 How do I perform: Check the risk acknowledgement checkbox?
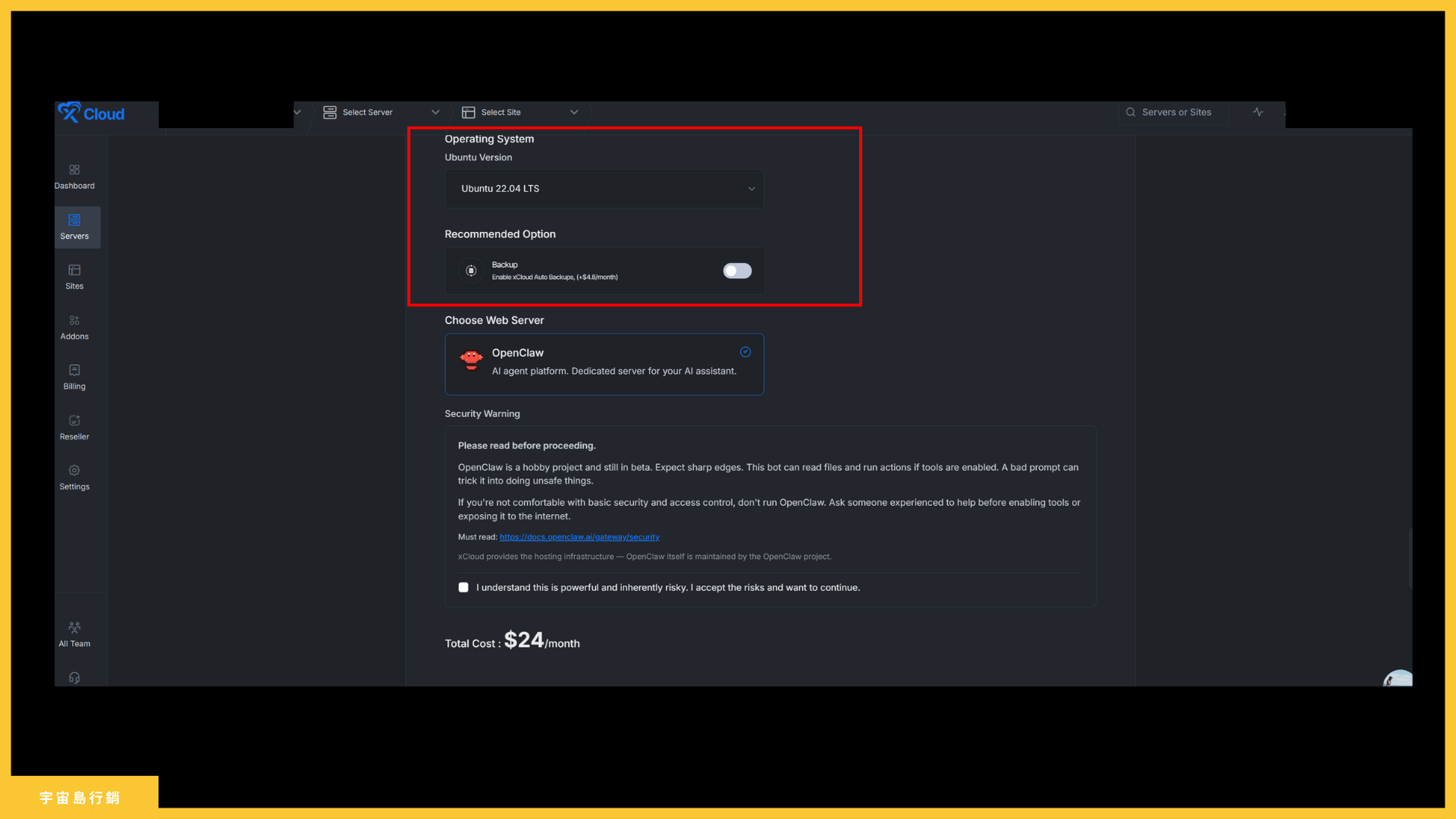[x=463, y=588]
